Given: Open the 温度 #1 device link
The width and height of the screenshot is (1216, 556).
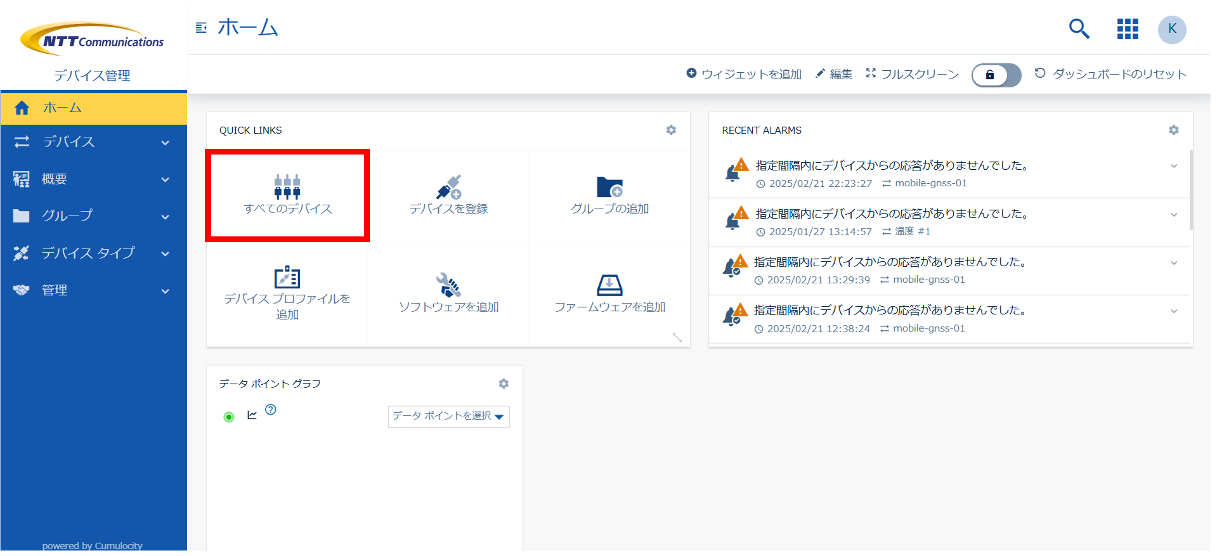Looking at the screenshot, I should click(911, 231).
